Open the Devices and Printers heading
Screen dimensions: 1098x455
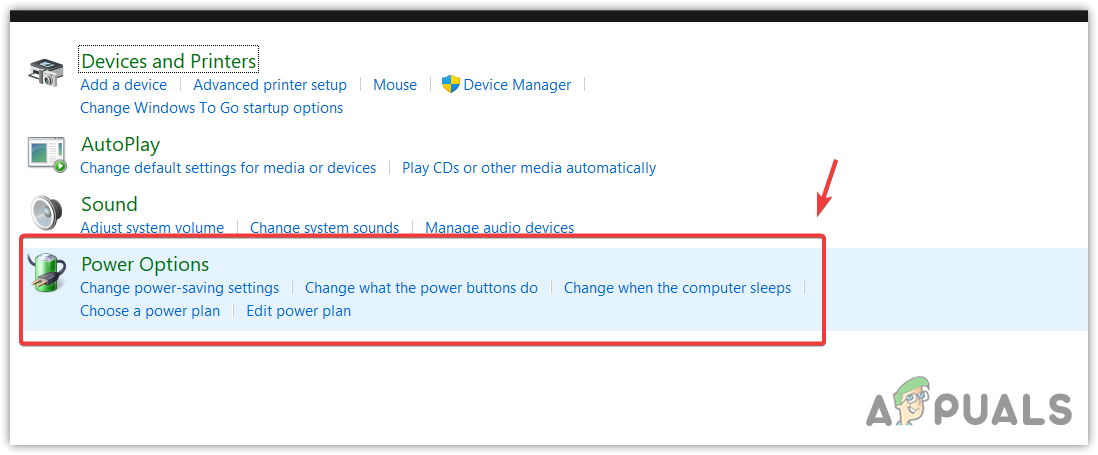168,61
